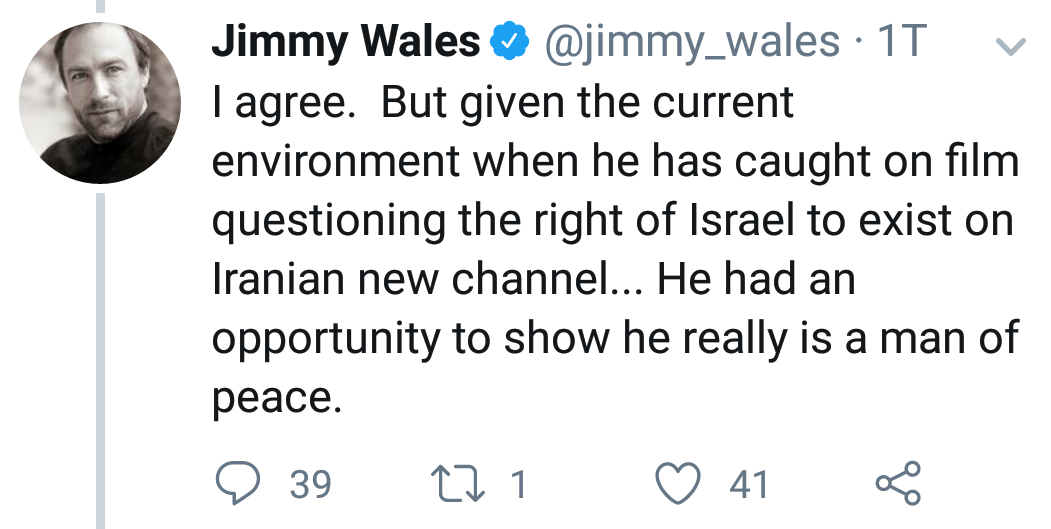1051x529 pixels.
Task: Click the 41 likes count
Action: click(748, 486)
